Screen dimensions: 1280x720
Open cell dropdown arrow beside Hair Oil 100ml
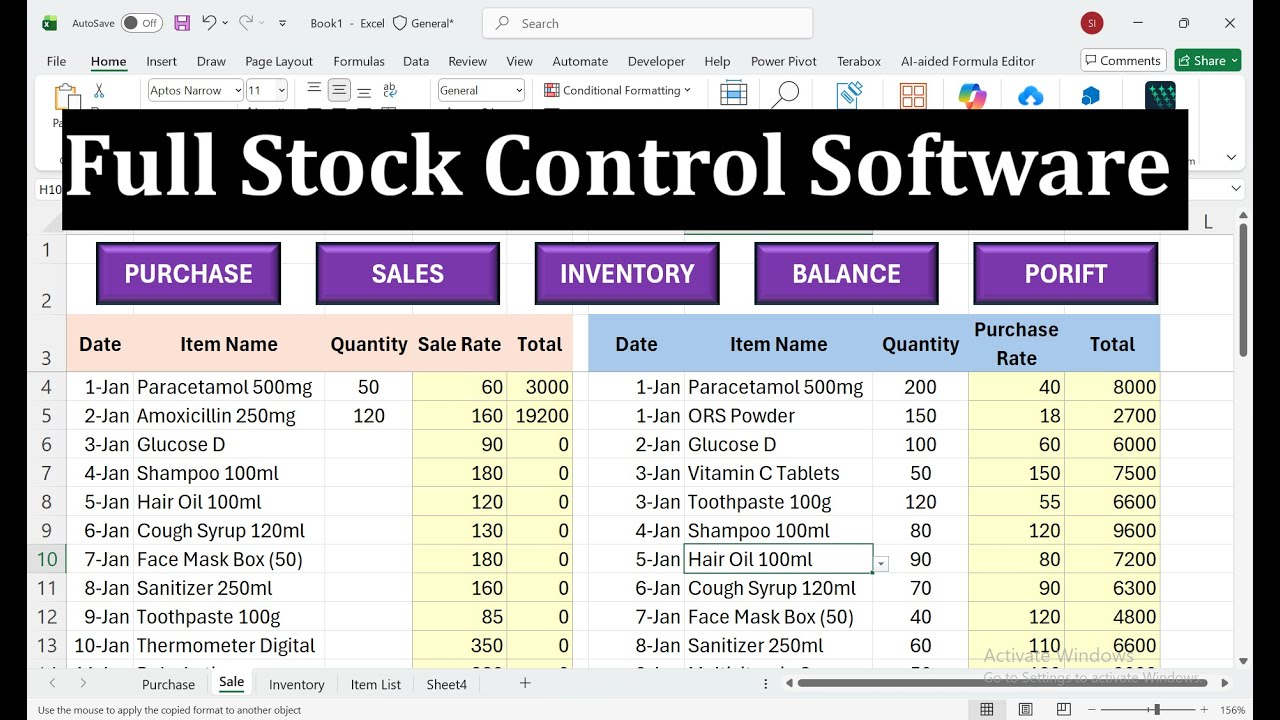click(x=881, y=564)
